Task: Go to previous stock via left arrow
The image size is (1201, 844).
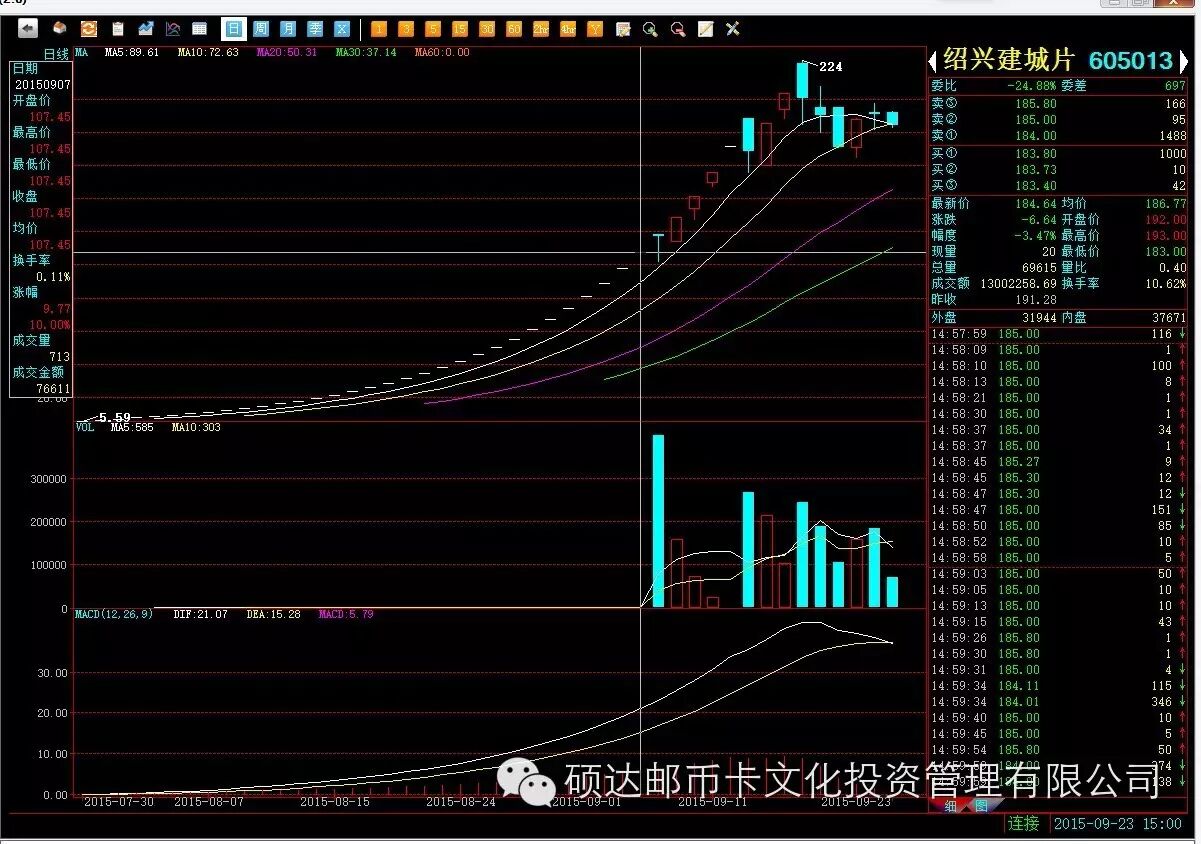Action: point(934,61)
